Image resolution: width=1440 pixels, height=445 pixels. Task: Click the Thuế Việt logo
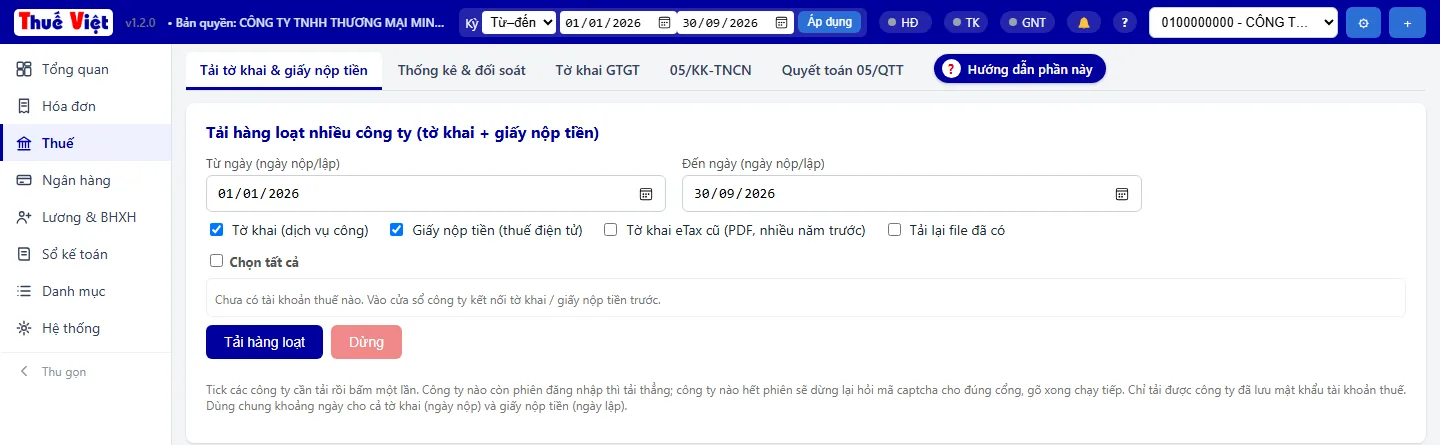(x=64, y=22)
